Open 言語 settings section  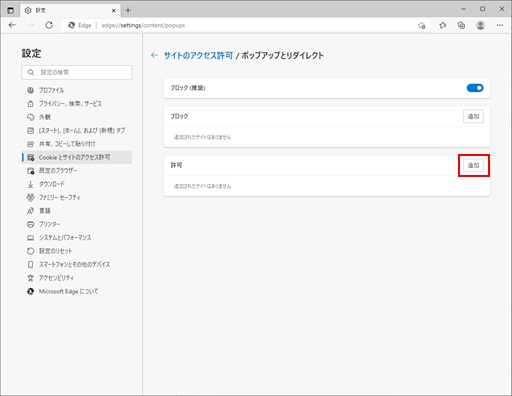pos(77,211)
